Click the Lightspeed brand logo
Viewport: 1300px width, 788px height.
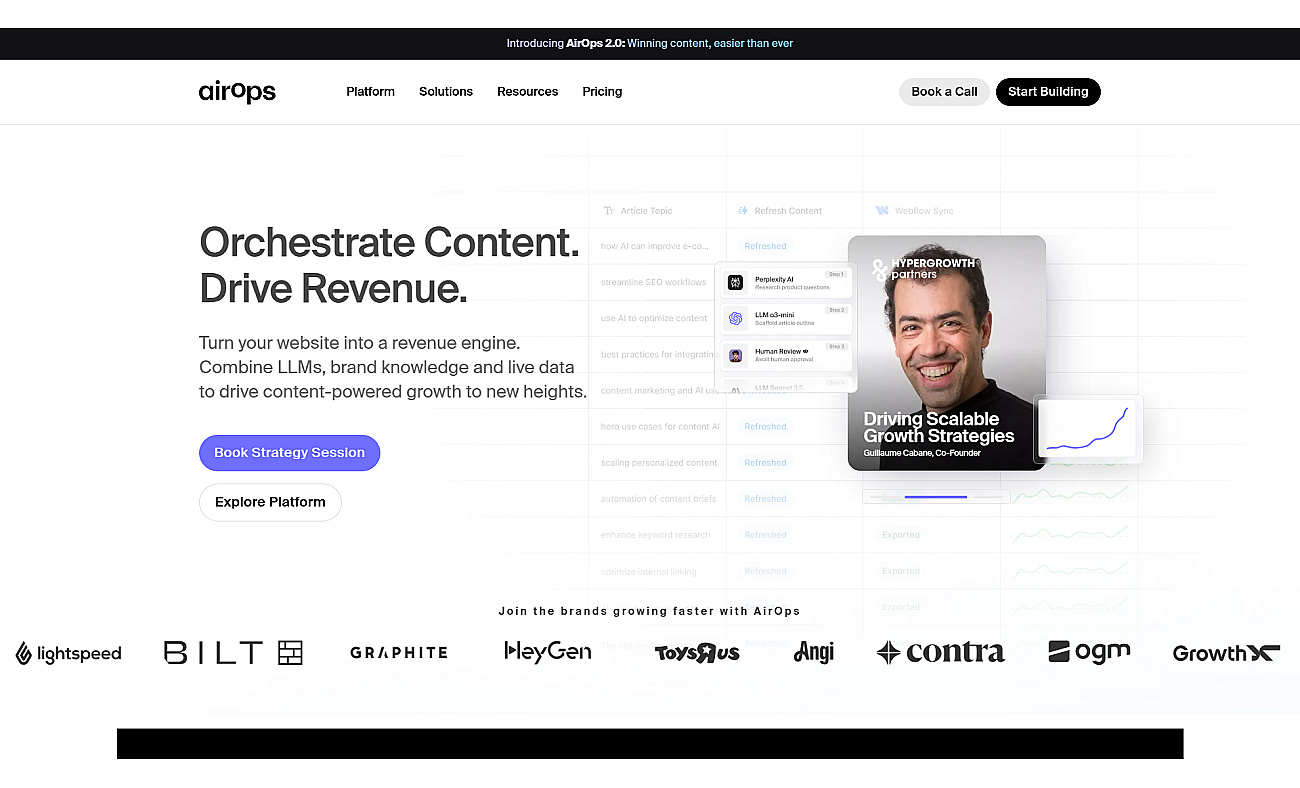tap(69, 654)
